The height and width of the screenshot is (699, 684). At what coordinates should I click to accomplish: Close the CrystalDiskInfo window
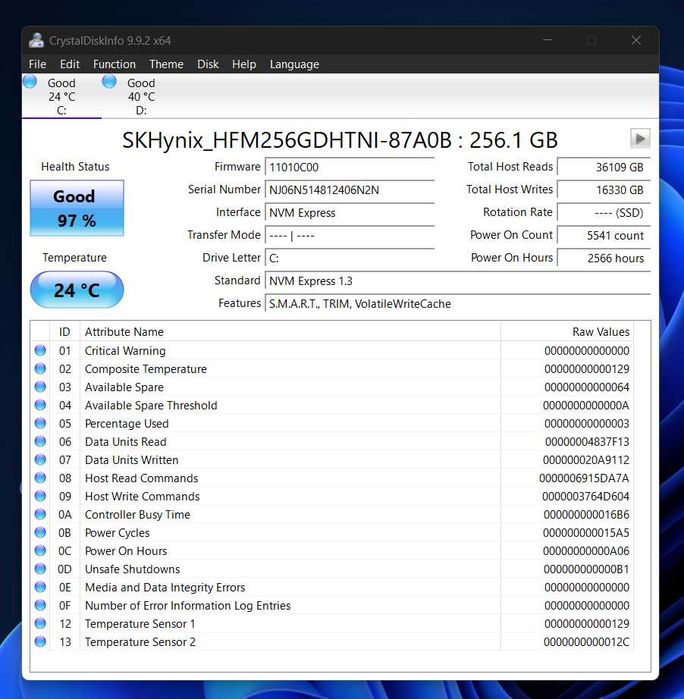(636, 40)
